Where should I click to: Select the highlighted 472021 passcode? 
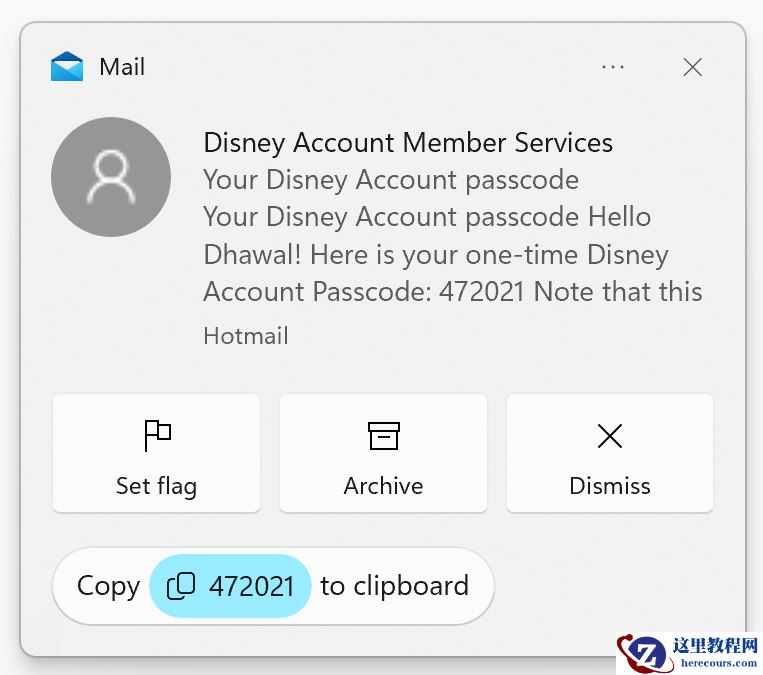pyautogui.click(x=251, y=586)
